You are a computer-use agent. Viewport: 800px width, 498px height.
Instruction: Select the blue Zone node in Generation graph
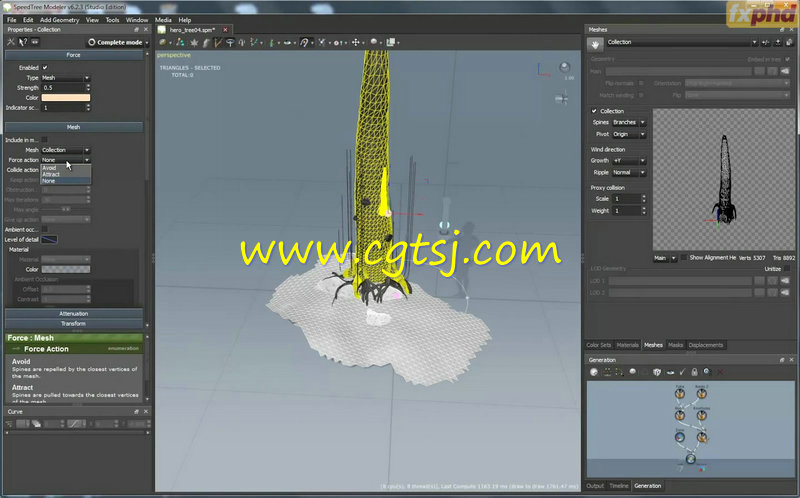tap(680, 437)
